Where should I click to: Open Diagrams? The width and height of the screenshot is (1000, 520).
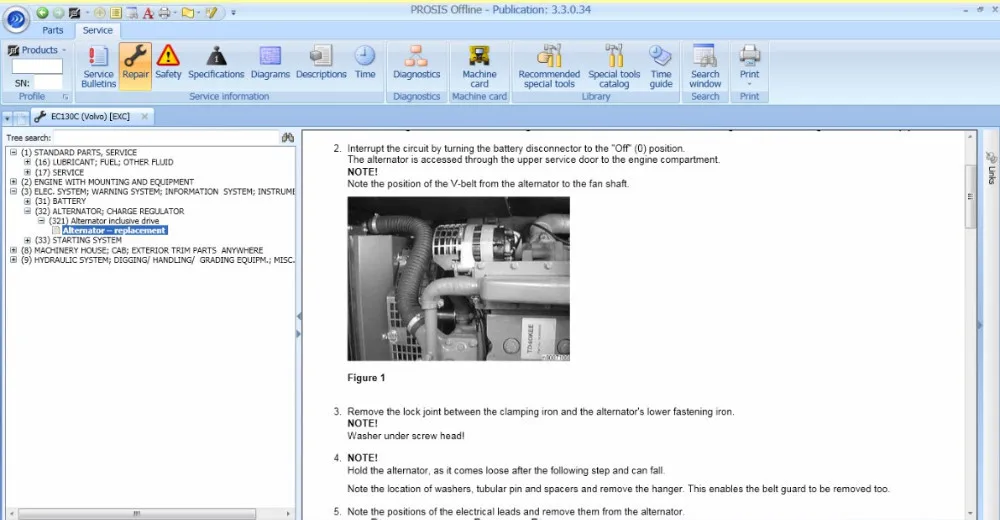(270, 63)
